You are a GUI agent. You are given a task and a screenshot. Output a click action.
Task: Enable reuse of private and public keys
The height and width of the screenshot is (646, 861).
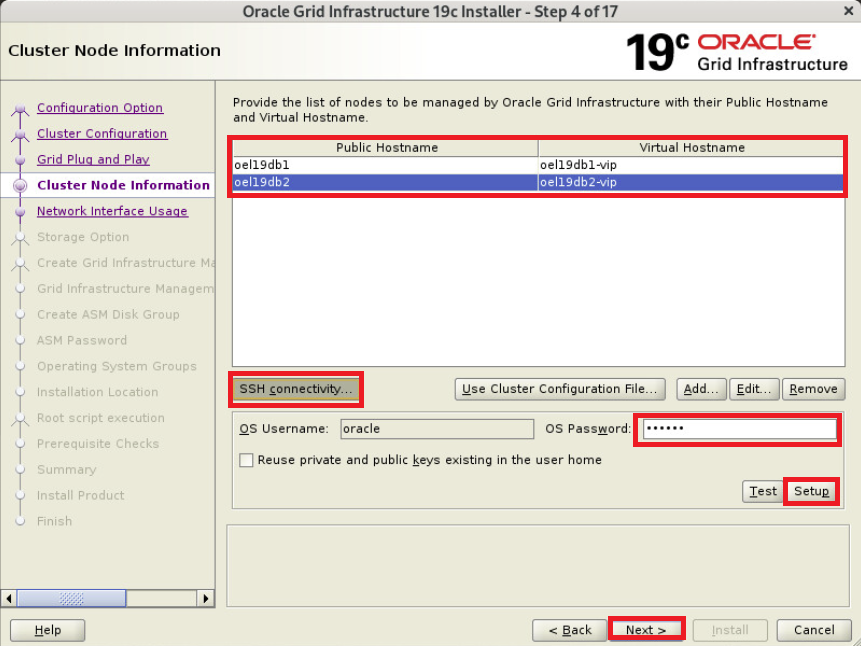click(x=247, y=460)
